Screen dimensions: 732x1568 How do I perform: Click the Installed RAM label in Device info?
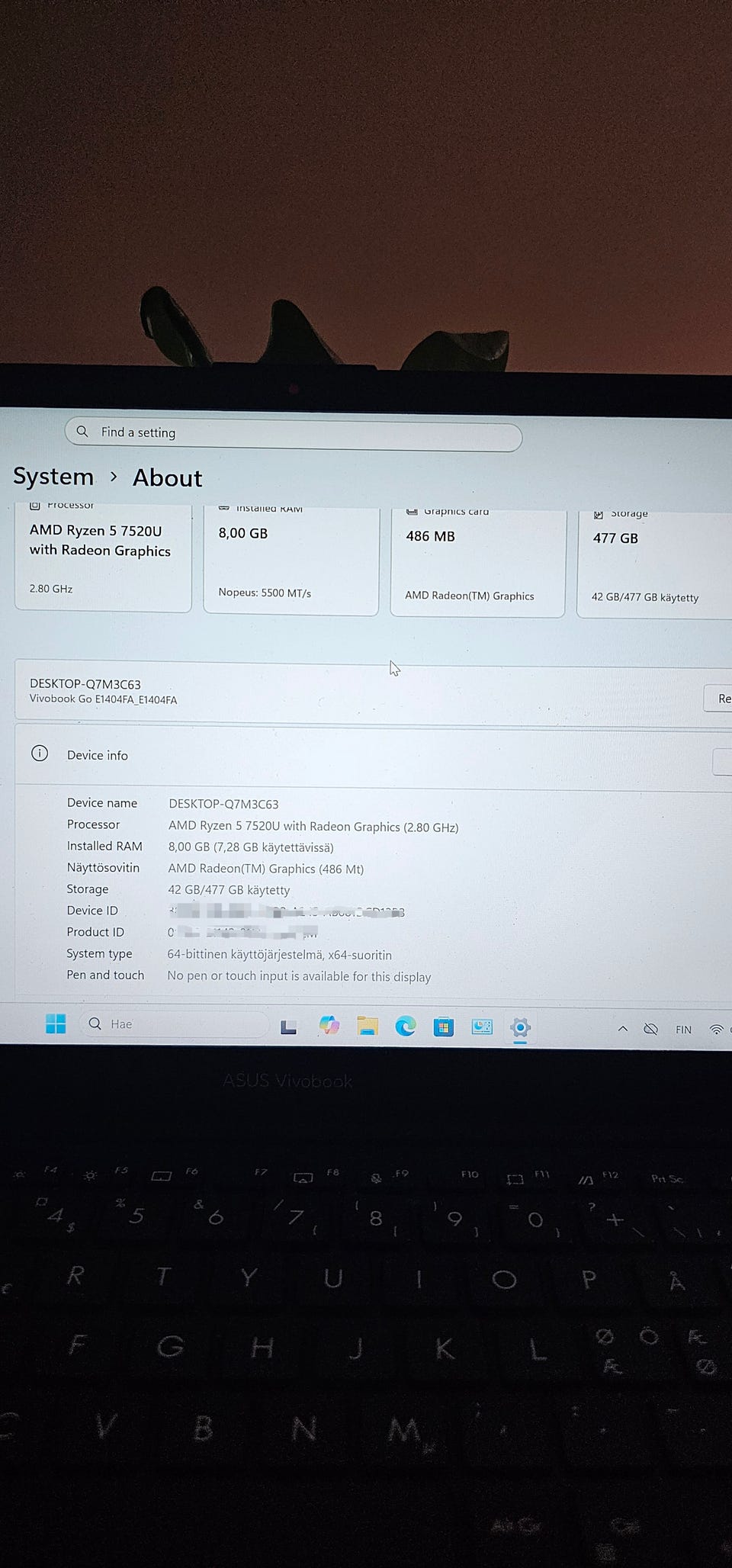(x=104, y=846)
